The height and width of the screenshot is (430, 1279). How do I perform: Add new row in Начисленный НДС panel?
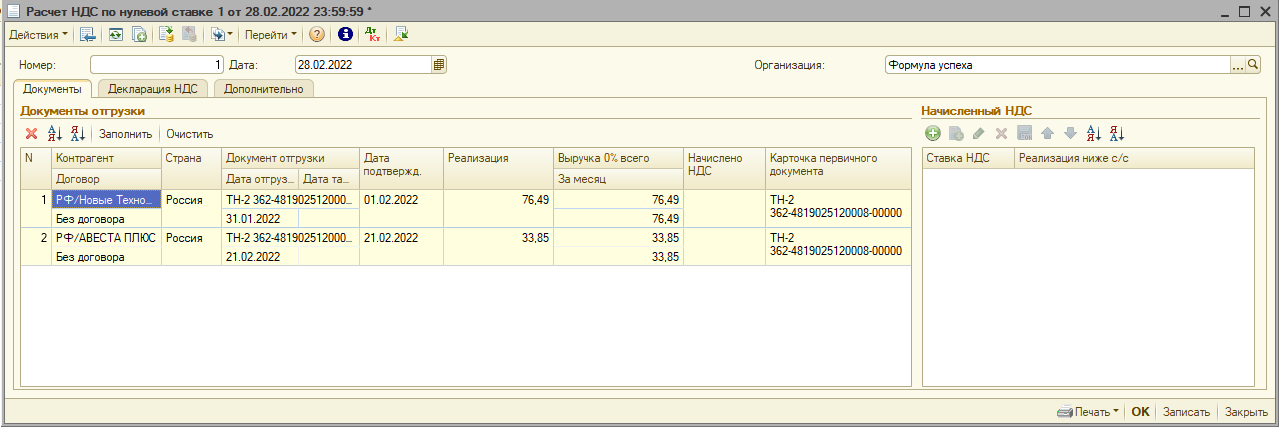(932, 133)
